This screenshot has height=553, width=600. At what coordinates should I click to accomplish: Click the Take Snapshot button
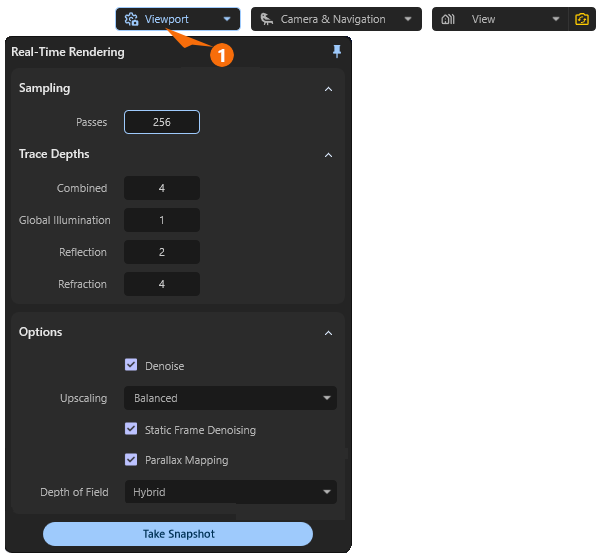(178, 534)
